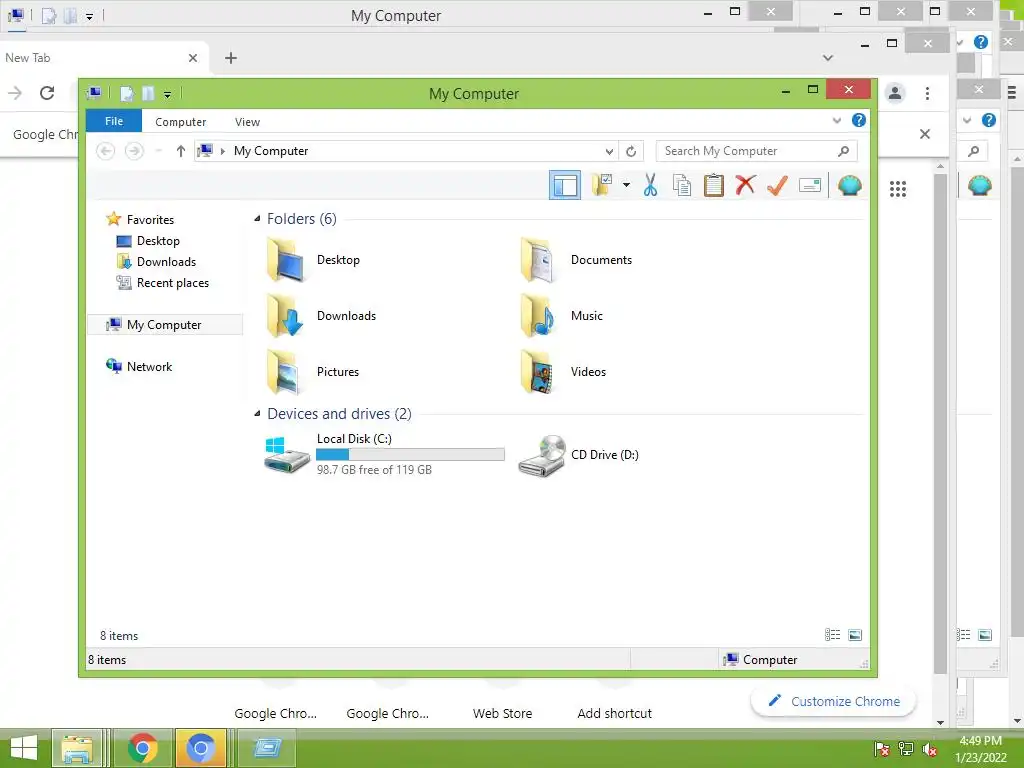1024x768 pixels.
Task: Open the address bar history dropdown
Action: (x=609, y=152)
